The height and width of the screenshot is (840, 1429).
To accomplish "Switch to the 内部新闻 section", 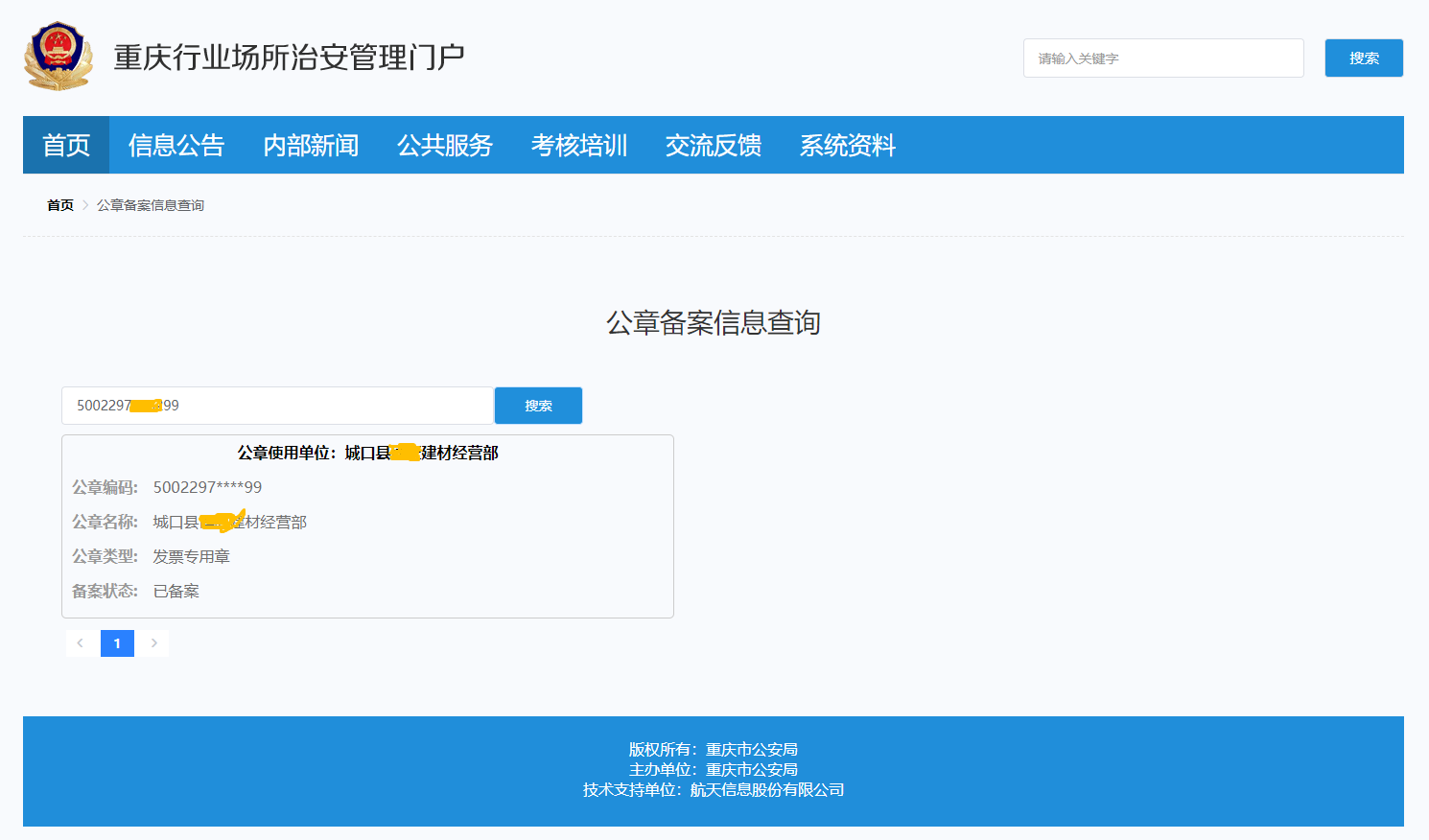I will [x=311, y=145].
